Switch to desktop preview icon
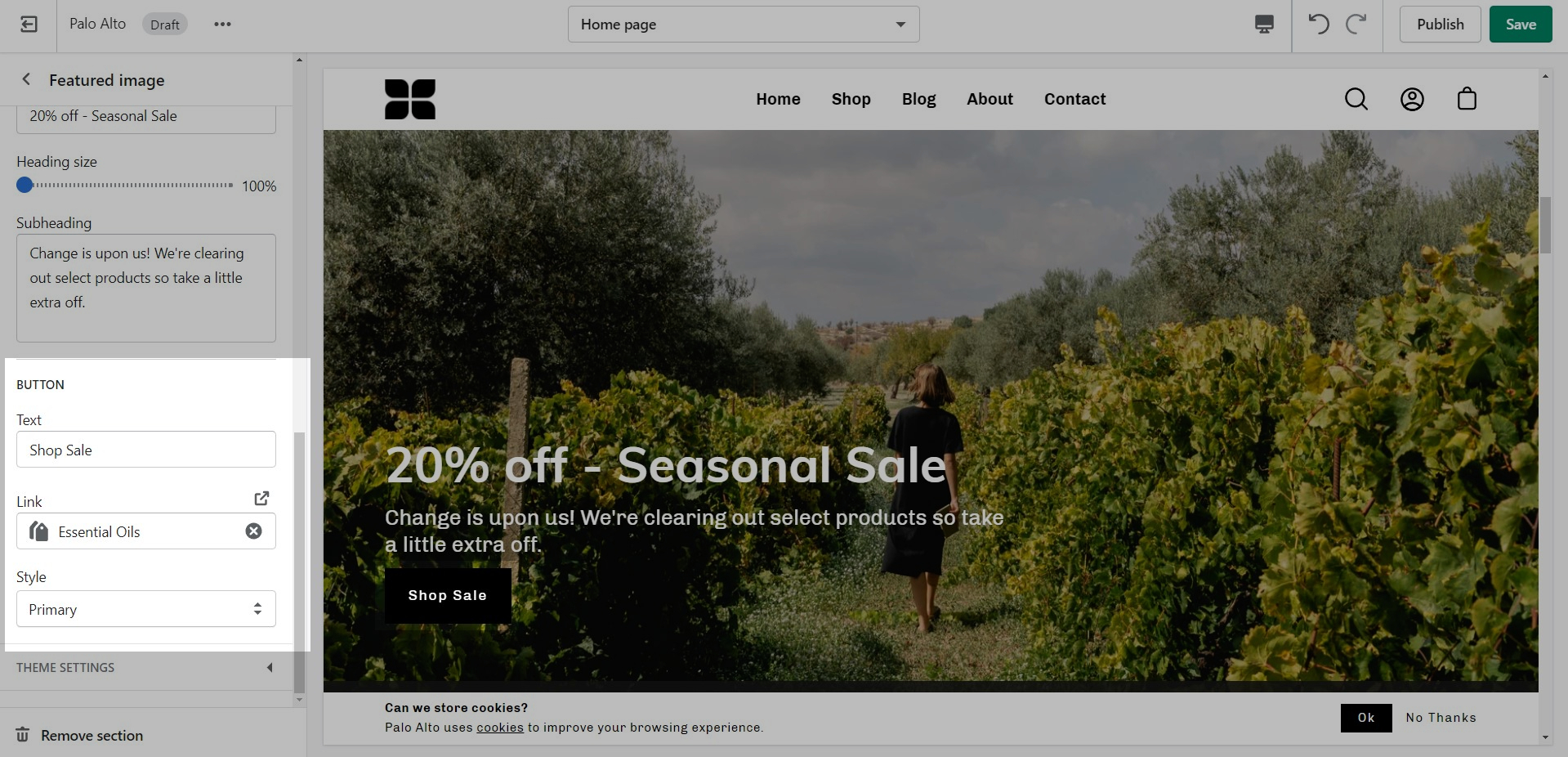This screenshot has height=757, width=1568. pos(1264,25)
